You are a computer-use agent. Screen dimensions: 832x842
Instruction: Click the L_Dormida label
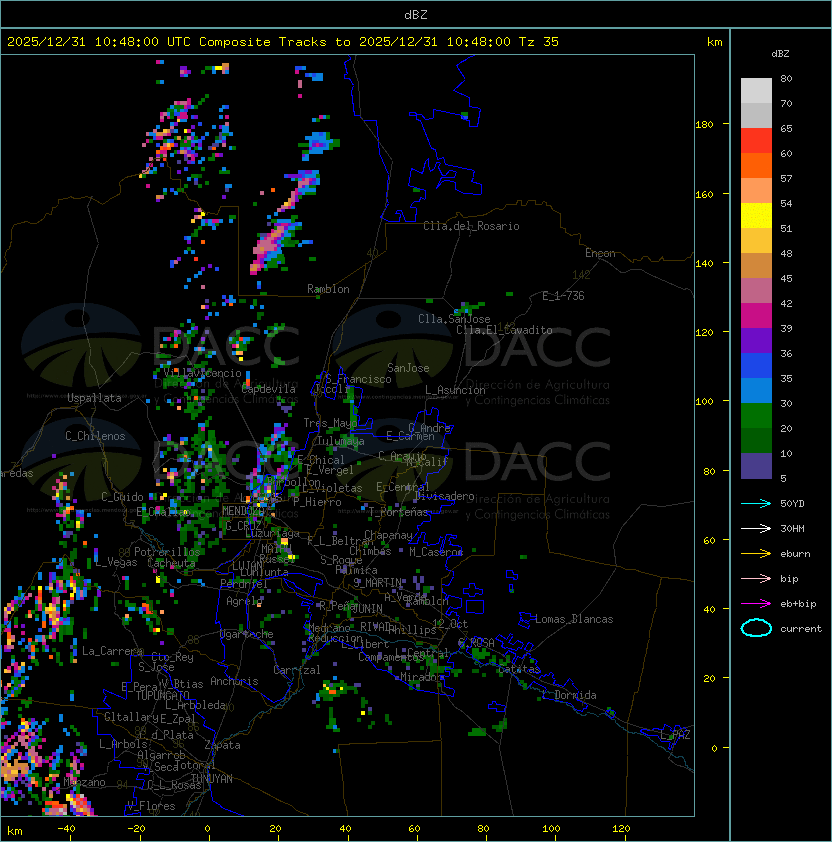click(x=569, y=695)
